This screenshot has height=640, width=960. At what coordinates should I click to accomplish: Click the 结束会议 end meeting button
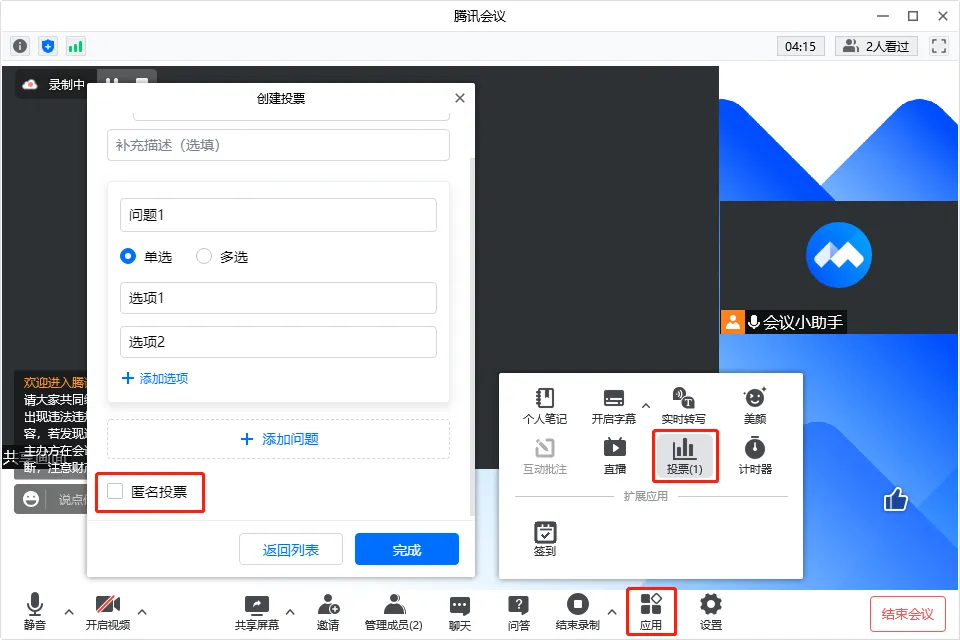point(907,614)
